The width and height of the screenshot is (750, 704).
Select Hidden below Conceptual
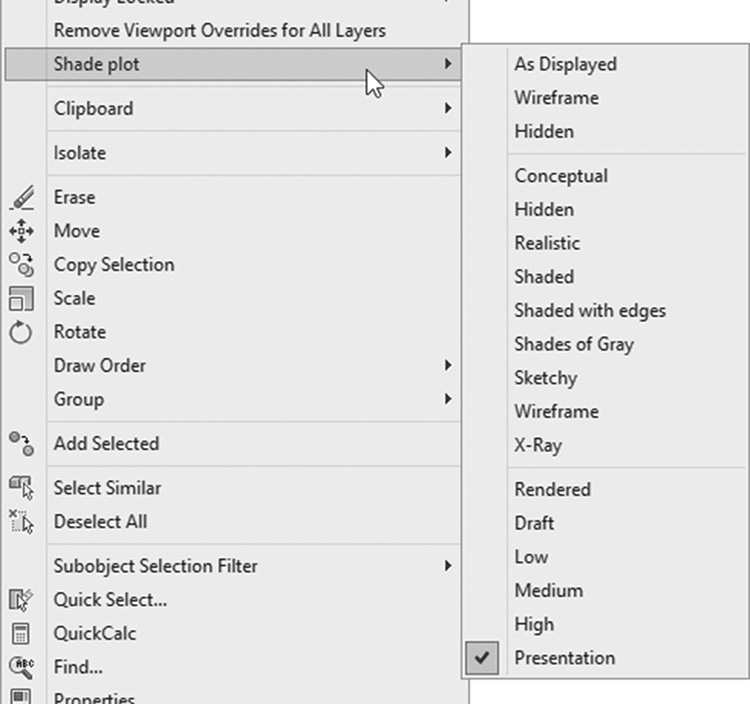tap(605, 209)
